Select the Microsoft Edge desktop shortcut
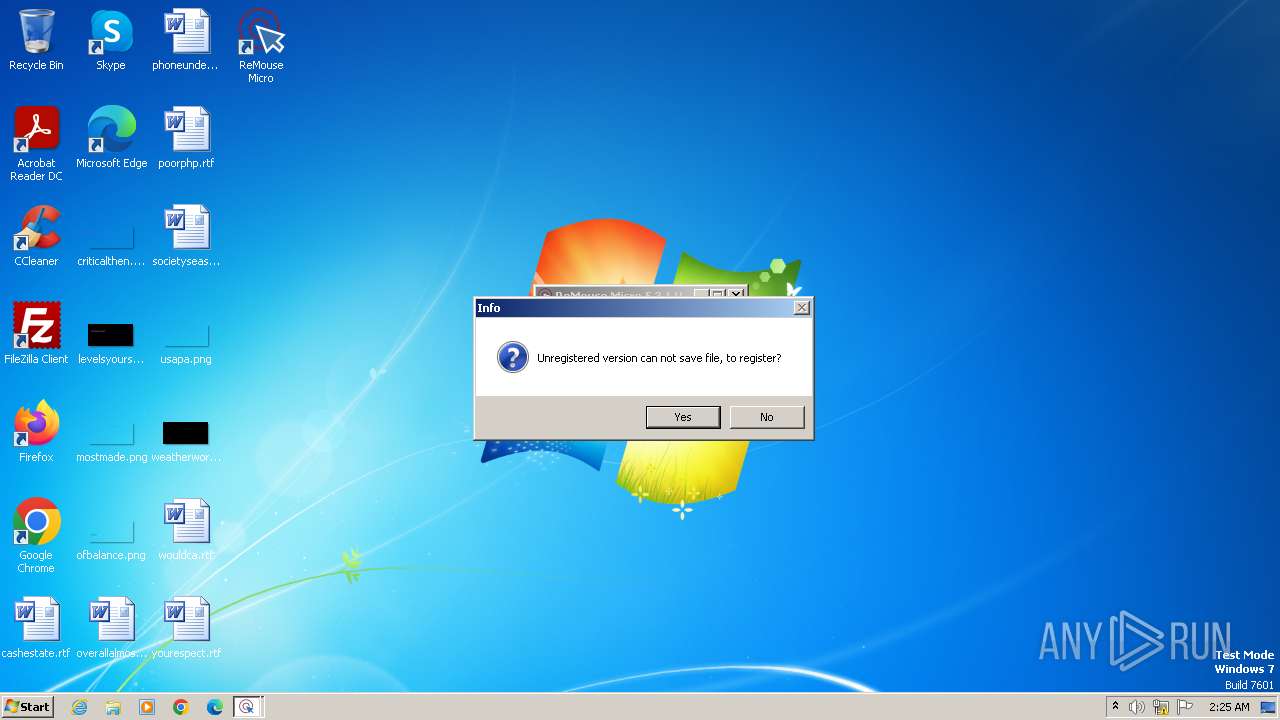1280x720 pixels. (111, 138)
